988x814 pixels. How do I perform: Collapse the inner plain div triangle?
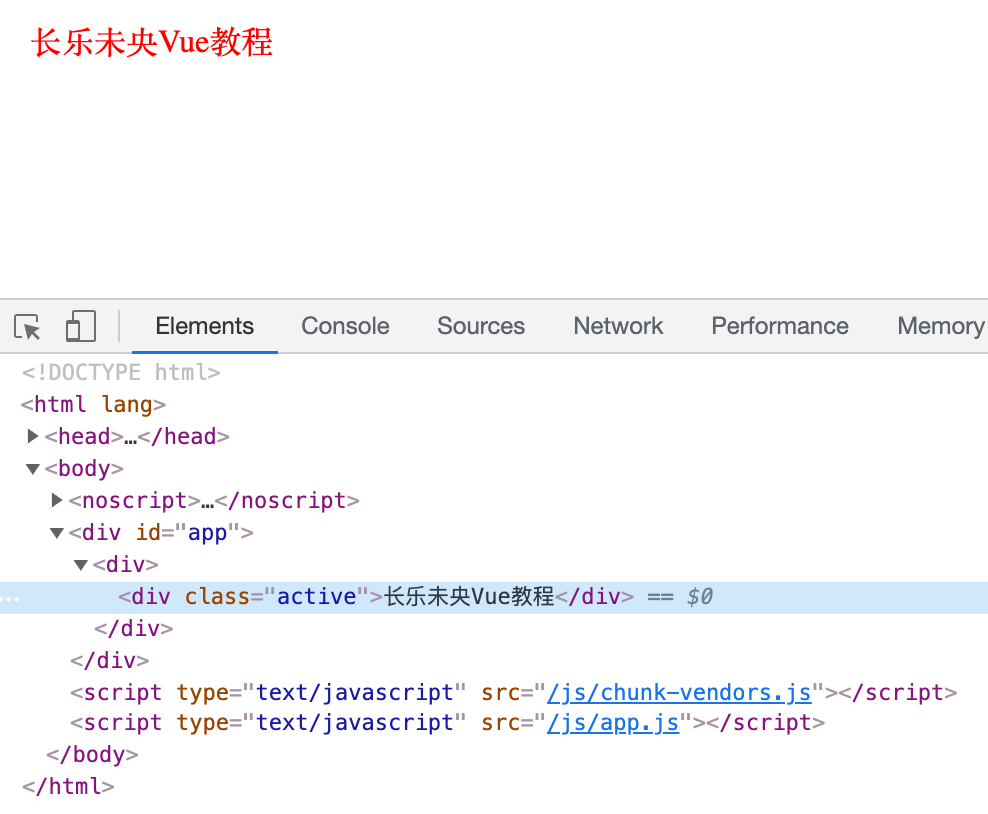click(81, 565)
